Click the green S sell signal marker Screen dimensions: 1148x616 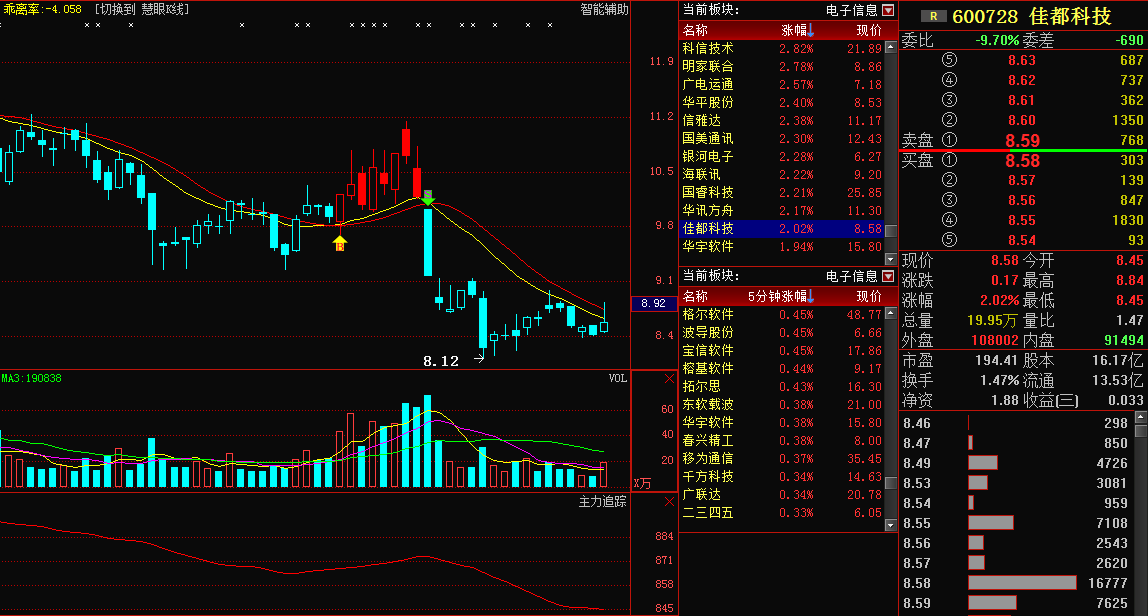click(x=427, y=197)
